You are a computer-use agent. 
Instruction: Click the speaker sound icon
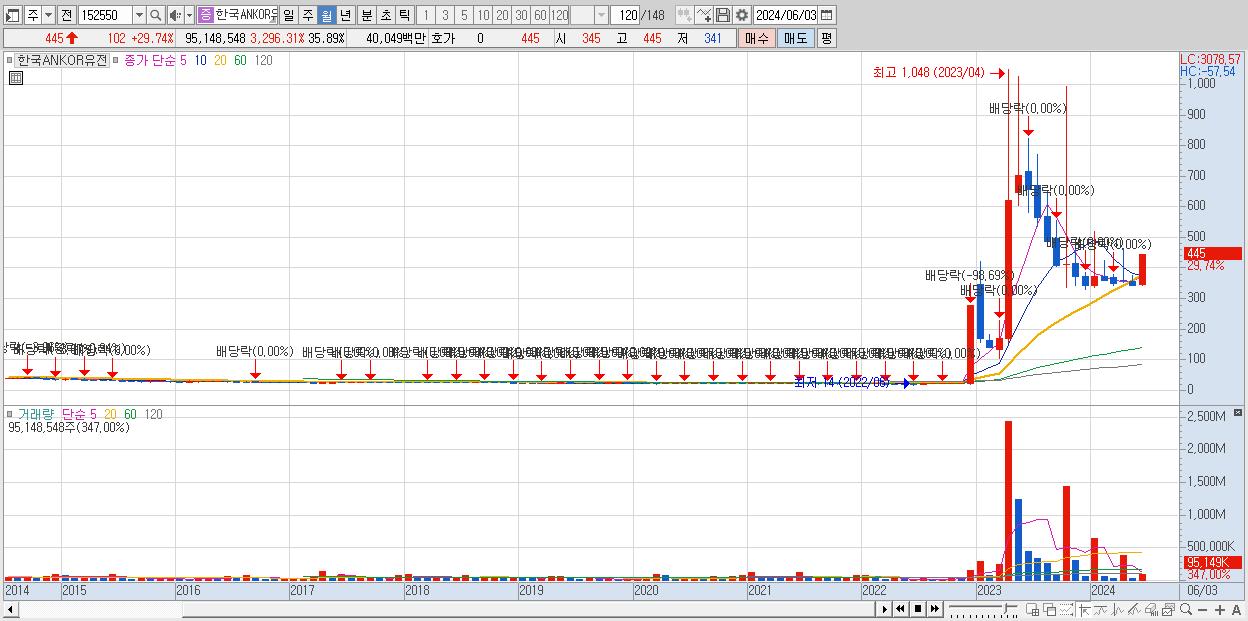(x=175, y=15)
